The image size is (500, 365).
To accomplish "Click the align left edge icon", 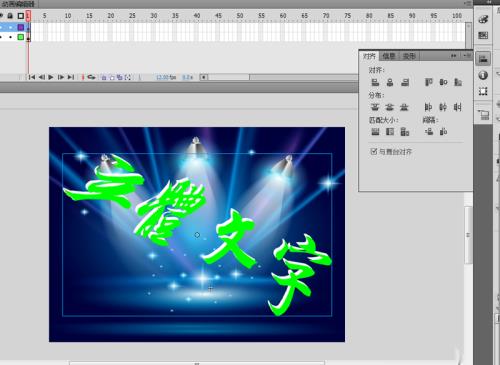I will [375, 82].
